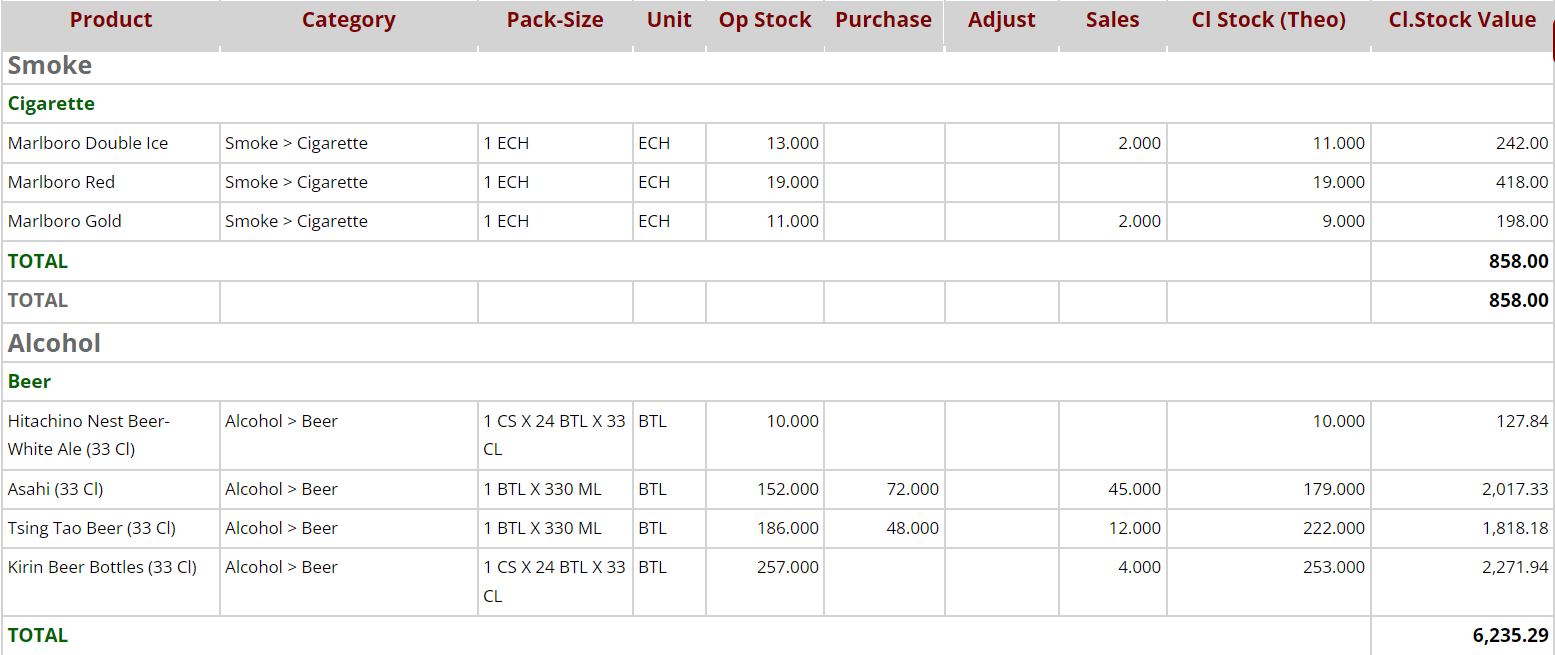
Task: Click the Product column header
Action: pyautogui.click(x=111, y=20)
